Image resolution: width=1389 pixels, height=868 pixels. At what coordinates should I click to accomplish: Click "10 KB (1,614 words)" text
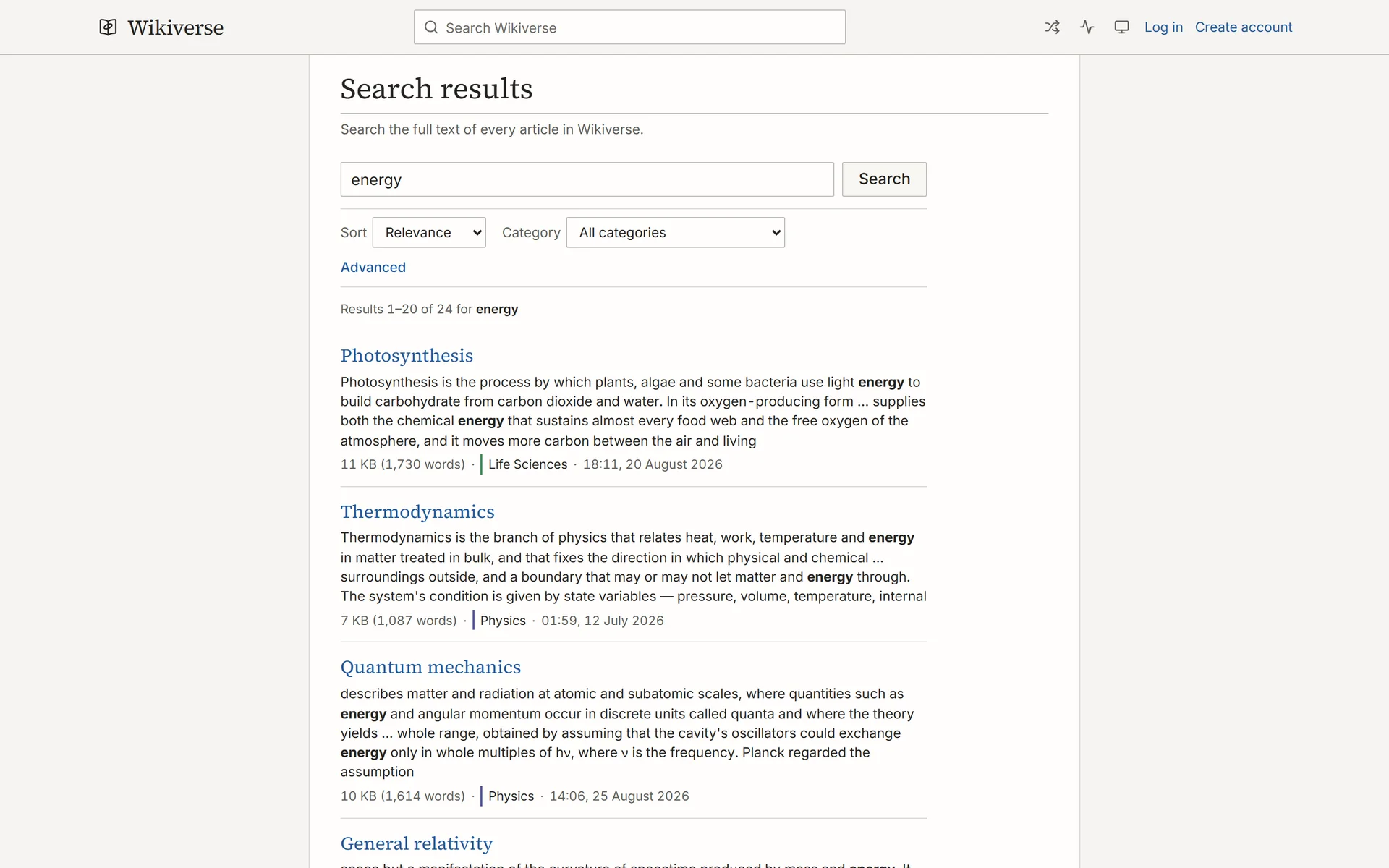pos(402,796)
